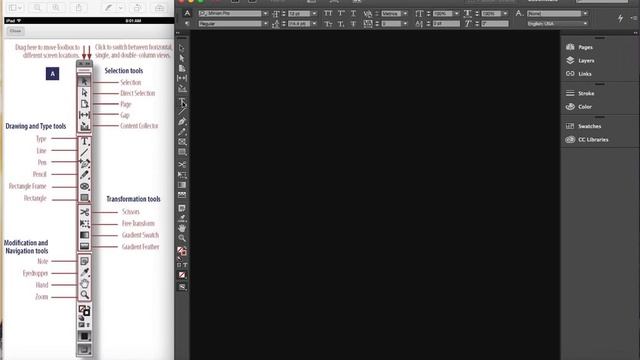Show the markup toolbox in Preview toolbar

tap(160, 8)
